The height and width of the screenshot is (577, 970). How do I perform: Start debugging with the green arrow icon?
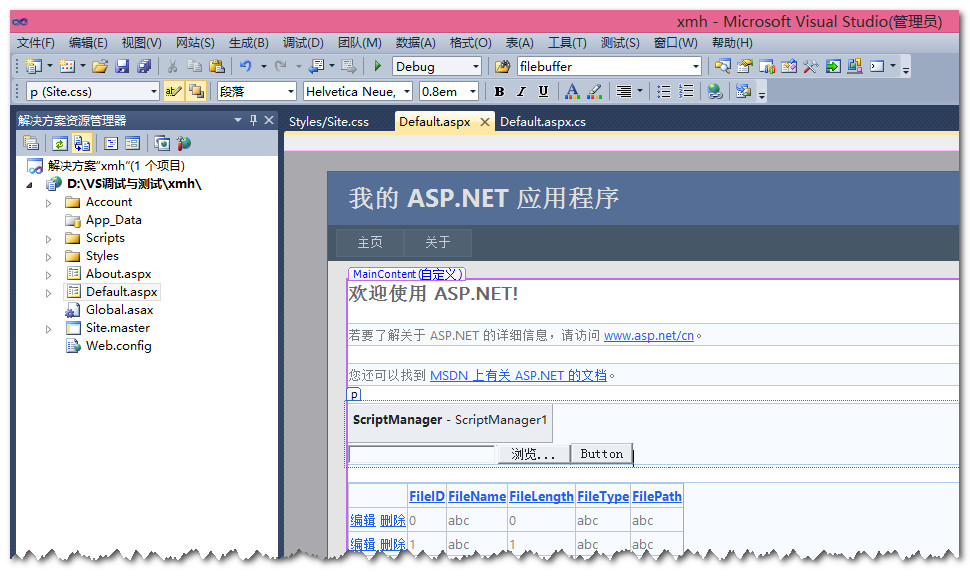coord(378,65)
